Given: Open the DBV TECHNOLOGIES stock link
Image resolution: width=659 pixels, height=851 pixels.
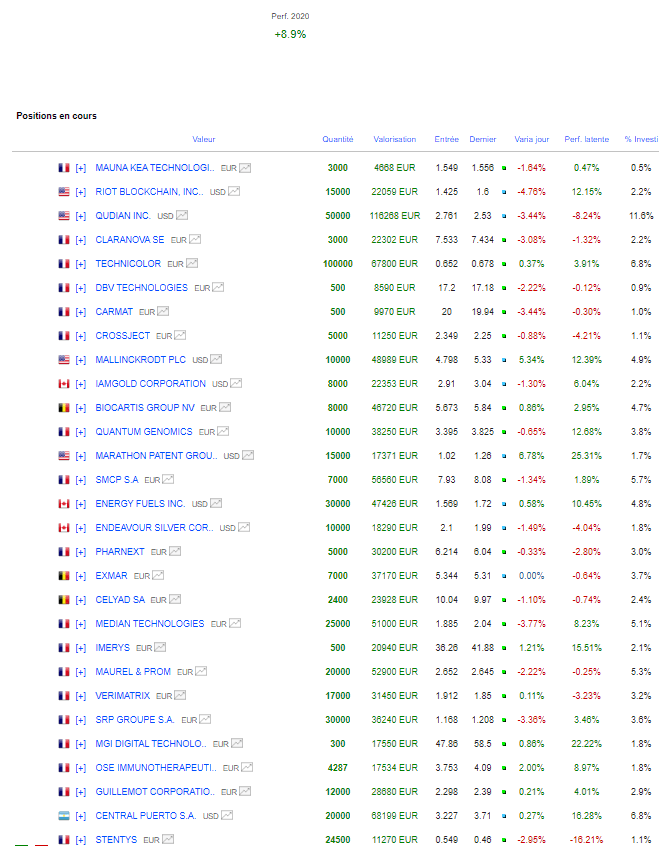Looking at the screenshot, I should coord(141,288).
